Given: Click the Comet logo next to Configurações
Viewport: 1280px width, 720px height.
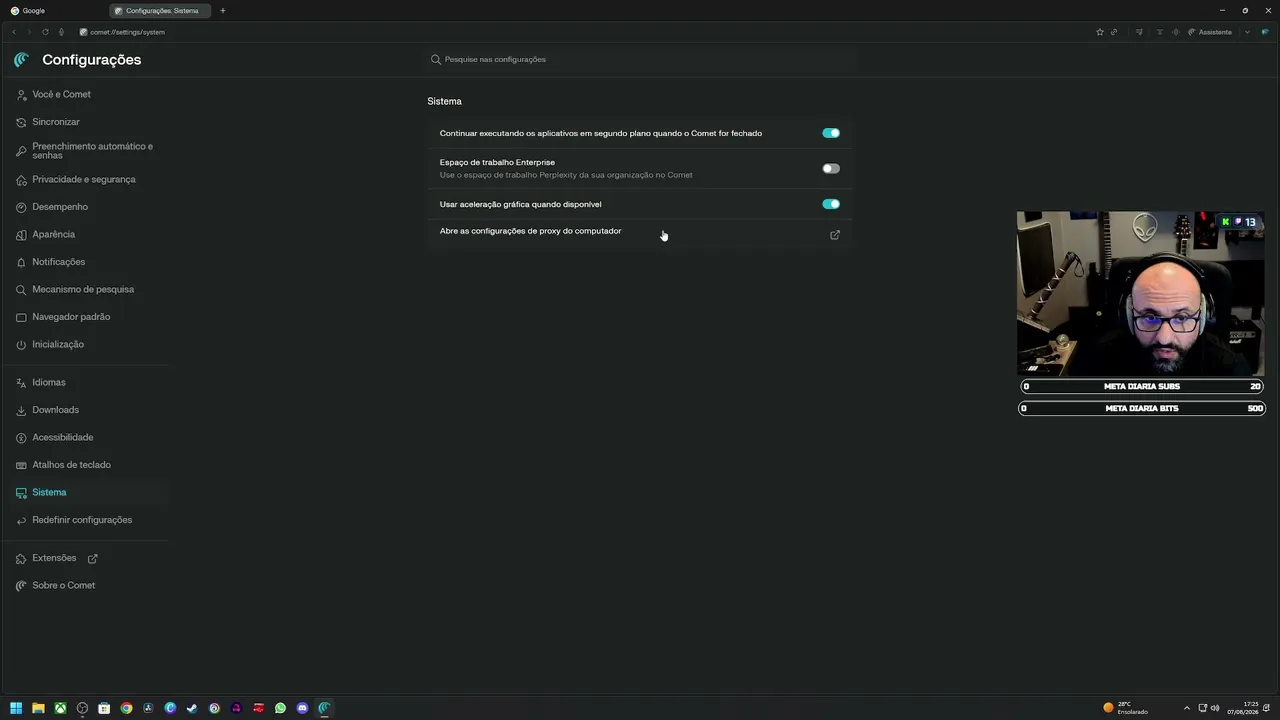Looking at the screenshot, I should pyautogui.click(x=22, y=60).
